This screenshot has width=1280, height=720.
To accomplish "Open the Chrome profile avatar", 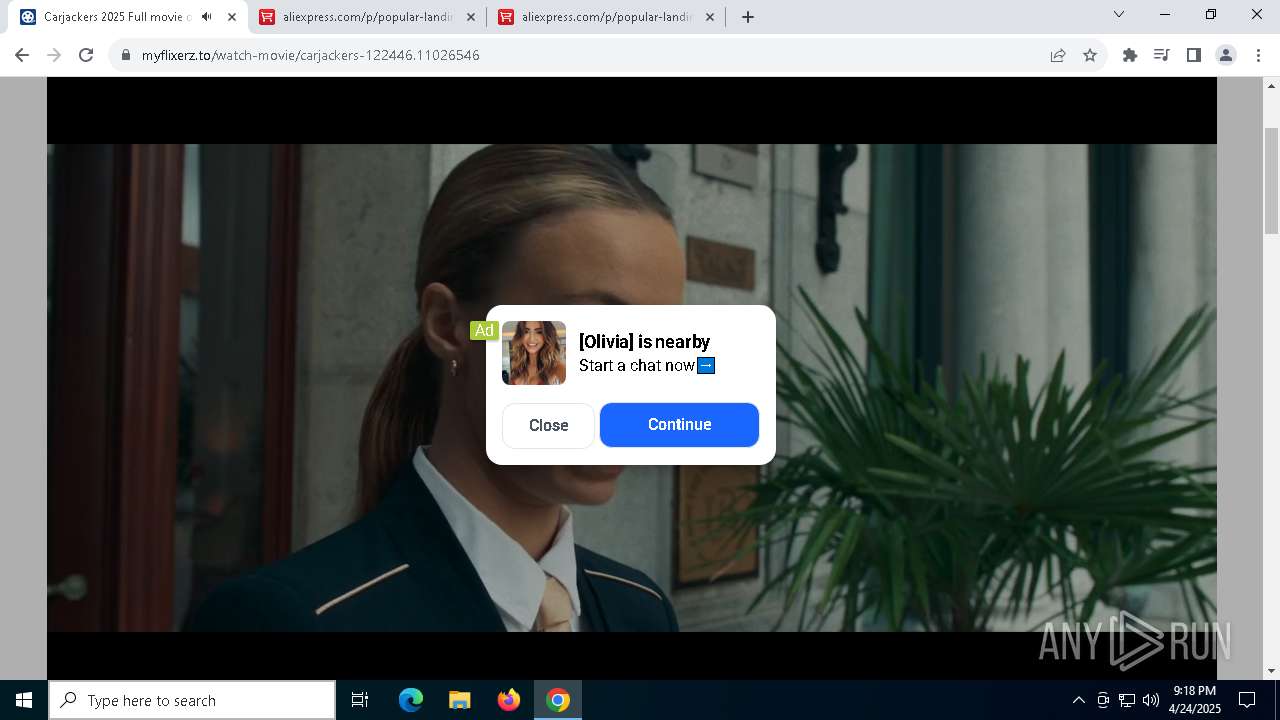I will click(x=1225, y=55).
